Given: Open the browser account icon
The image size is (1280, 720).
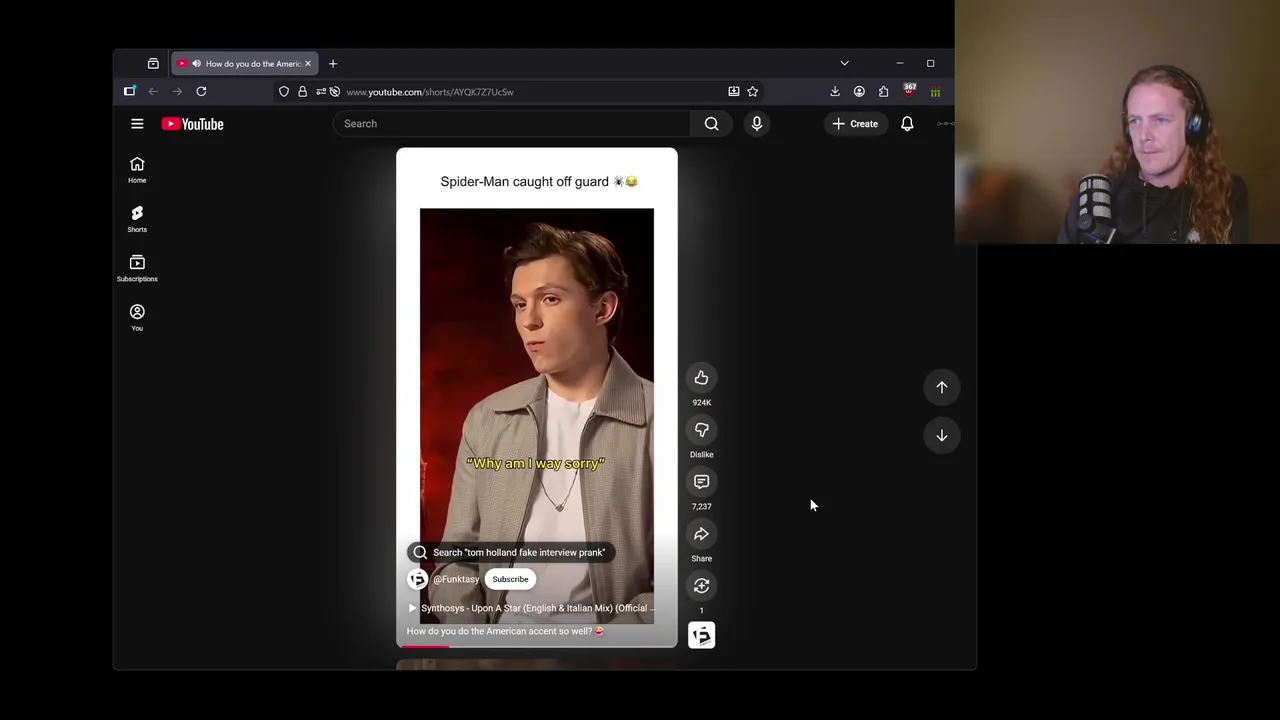Looking at the screenshot, I should 859,92.
